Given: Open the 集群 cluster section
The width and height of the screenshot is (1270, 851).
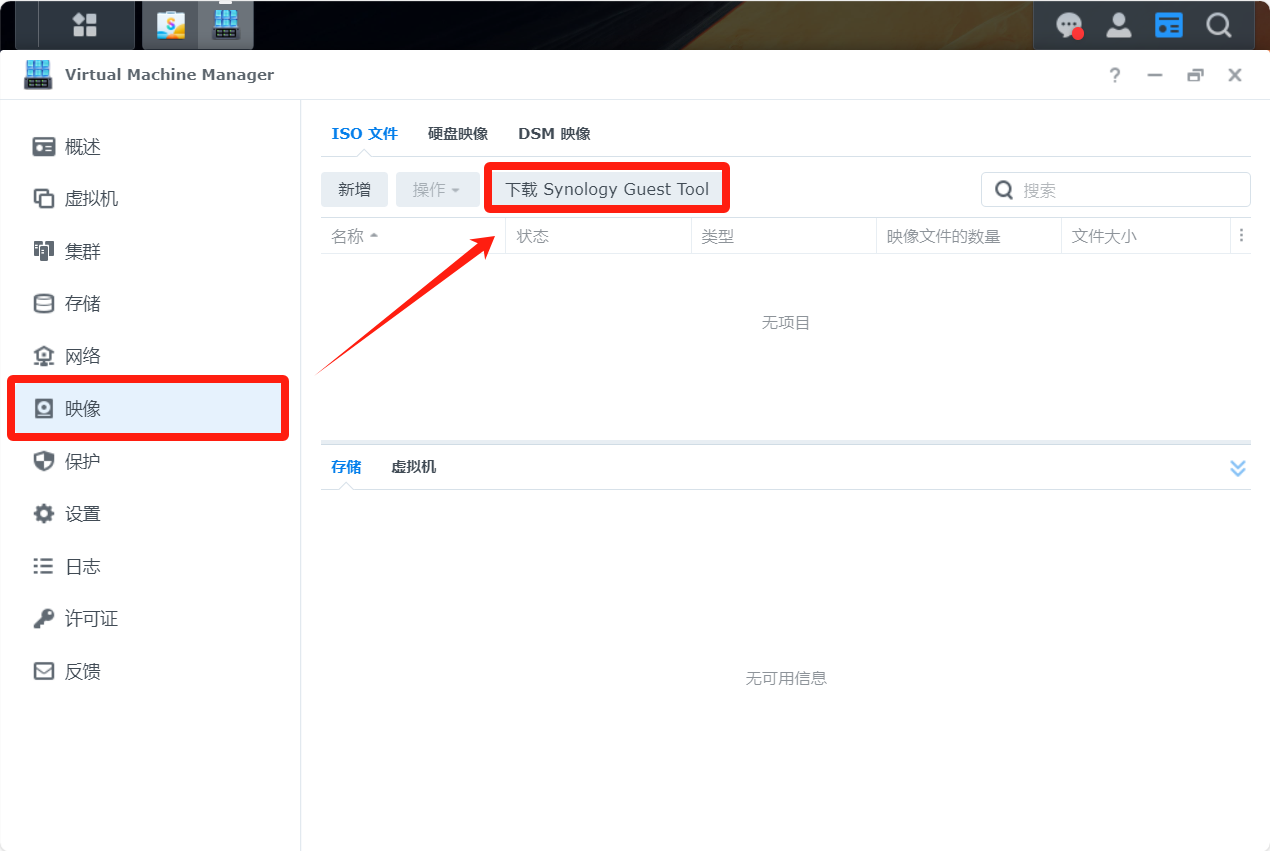Looking at the screenshot, I should (83, 252).
